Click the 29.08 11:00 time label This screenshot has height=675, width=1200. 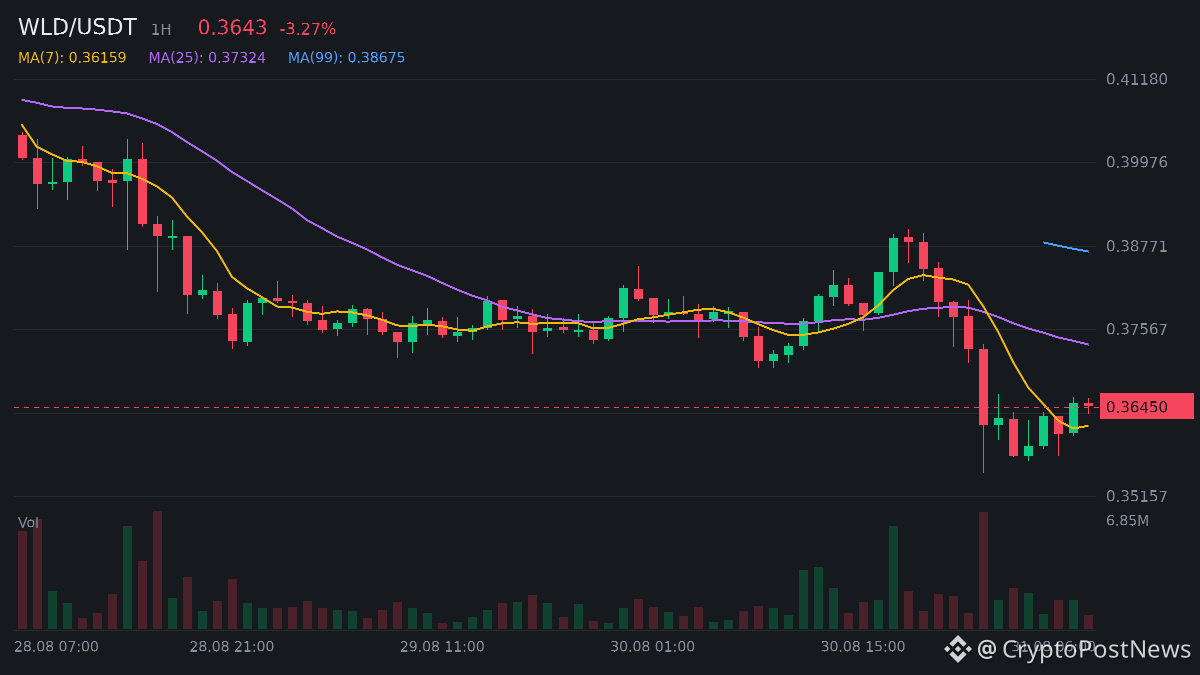pos(442,647)
